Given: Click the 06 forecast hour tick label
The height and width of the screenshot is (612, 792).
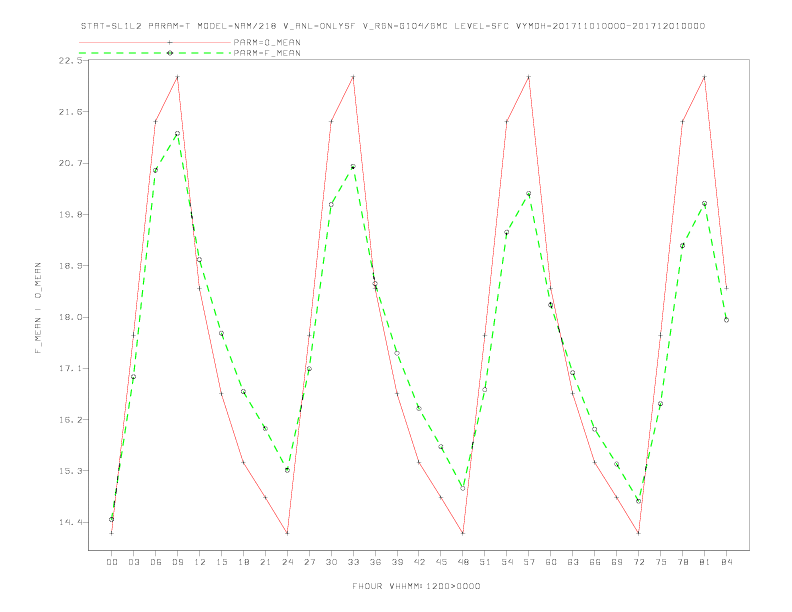Looking at the screenshot, I should click(156, 562).
